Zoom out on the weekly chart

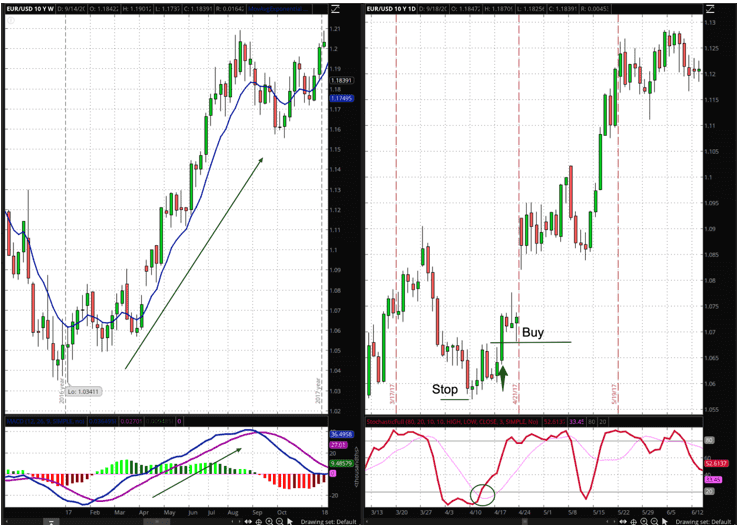point(279,522)
